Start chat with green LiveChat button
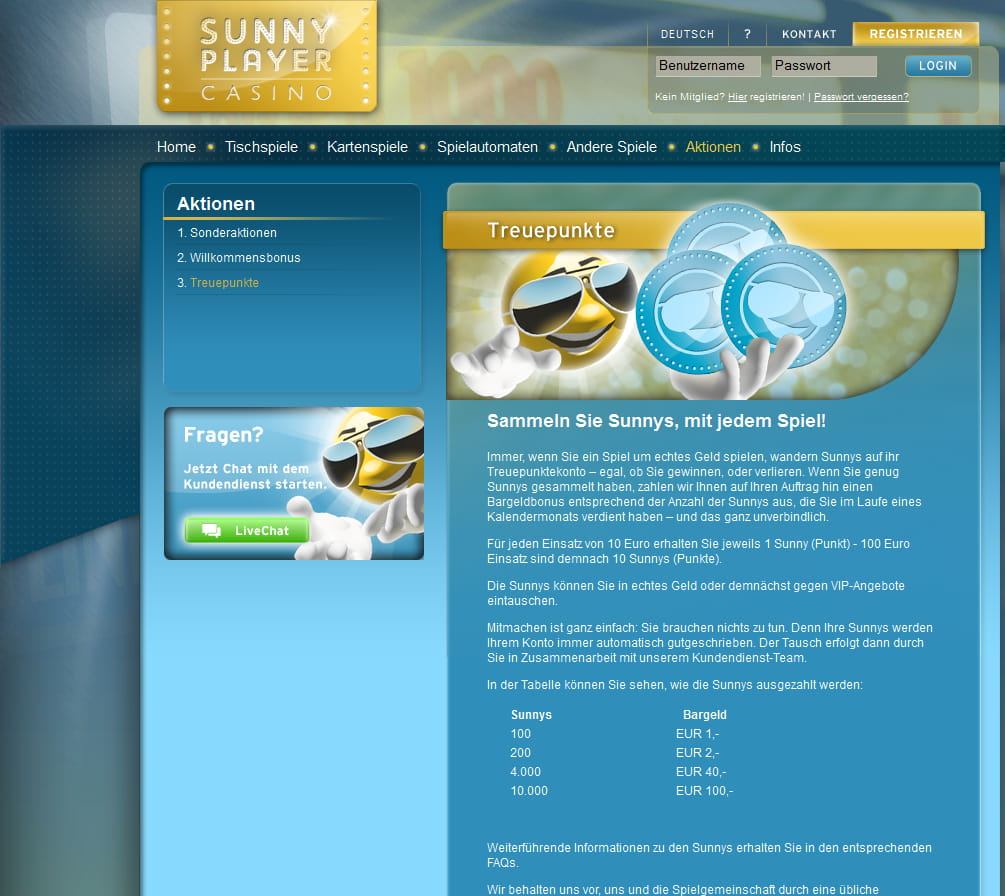1005x896 pixels. point(247,531)
